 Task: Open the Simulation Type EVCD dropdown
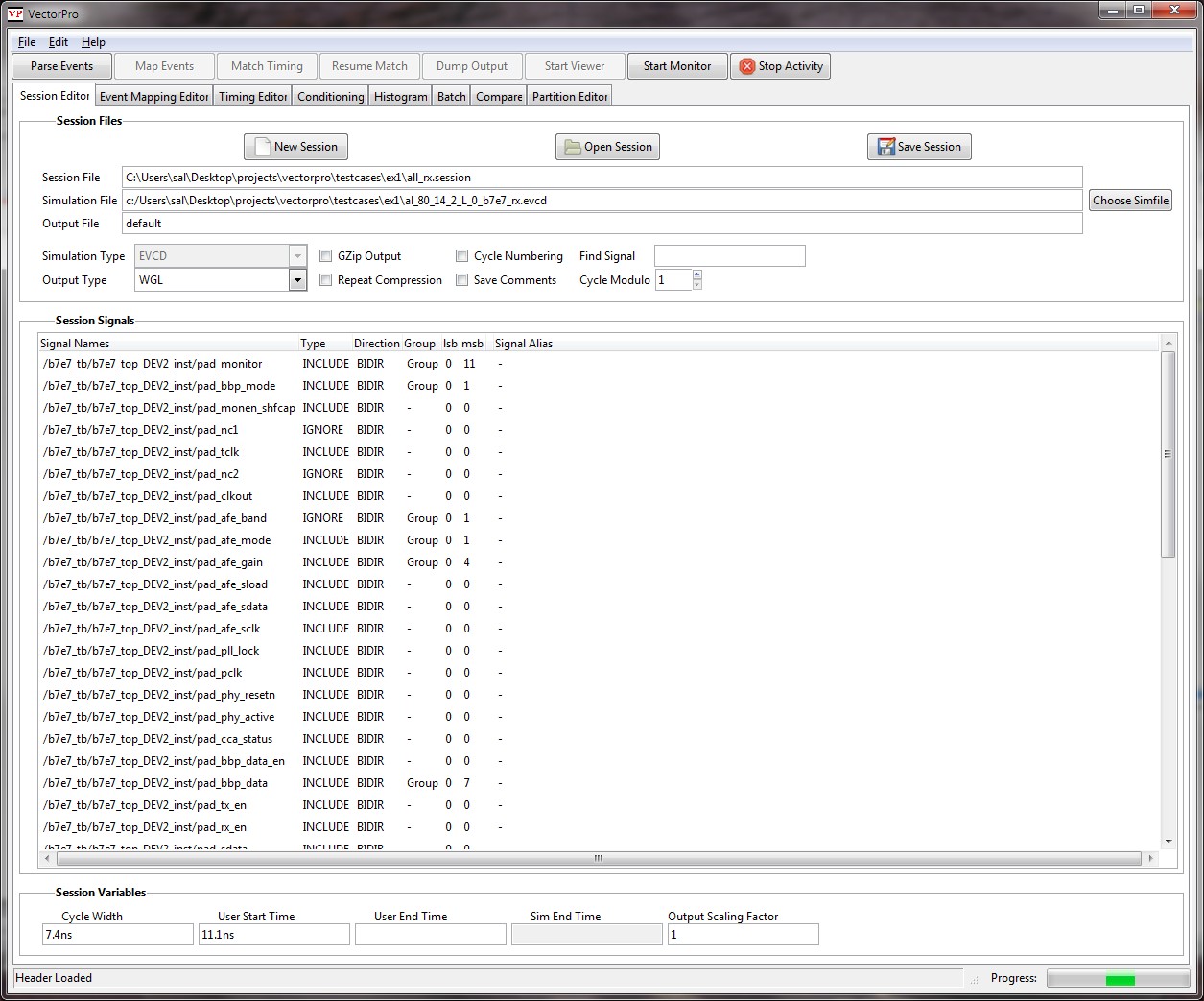click(x=297, y=255)
